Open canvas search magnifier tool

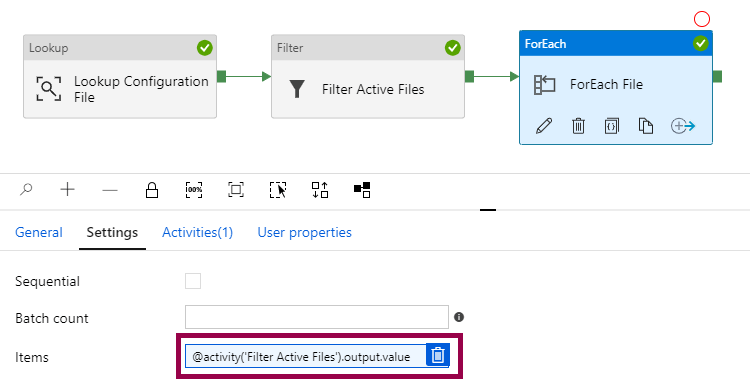pyautogui.click(x=26, y=189)
